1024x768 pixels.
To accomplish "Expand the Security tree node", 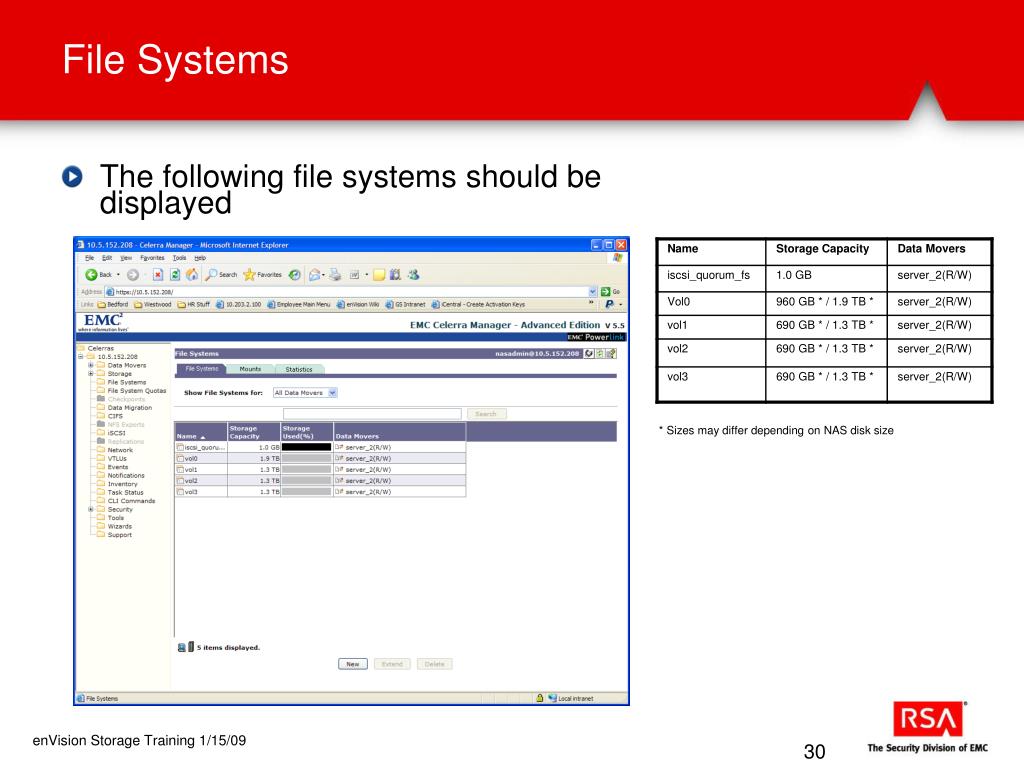I will [91, 509].
